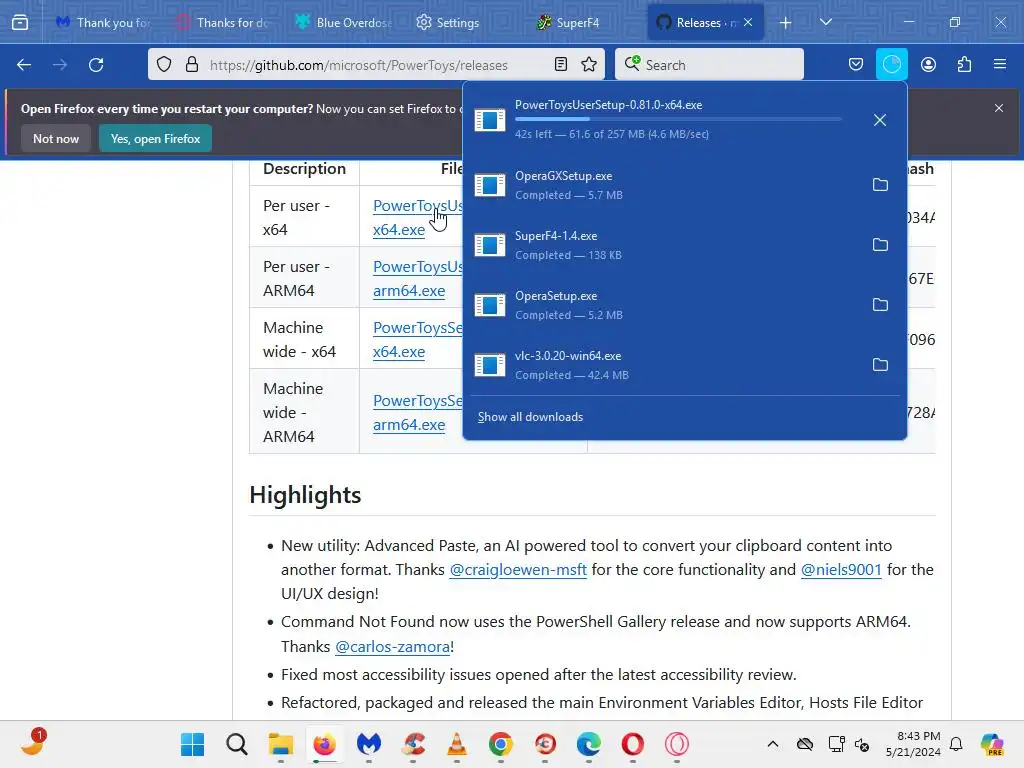The height and width of the screenshot is (768, 1024).
Task: List all tabs dropdown arrow
Action: pos(825,23)
